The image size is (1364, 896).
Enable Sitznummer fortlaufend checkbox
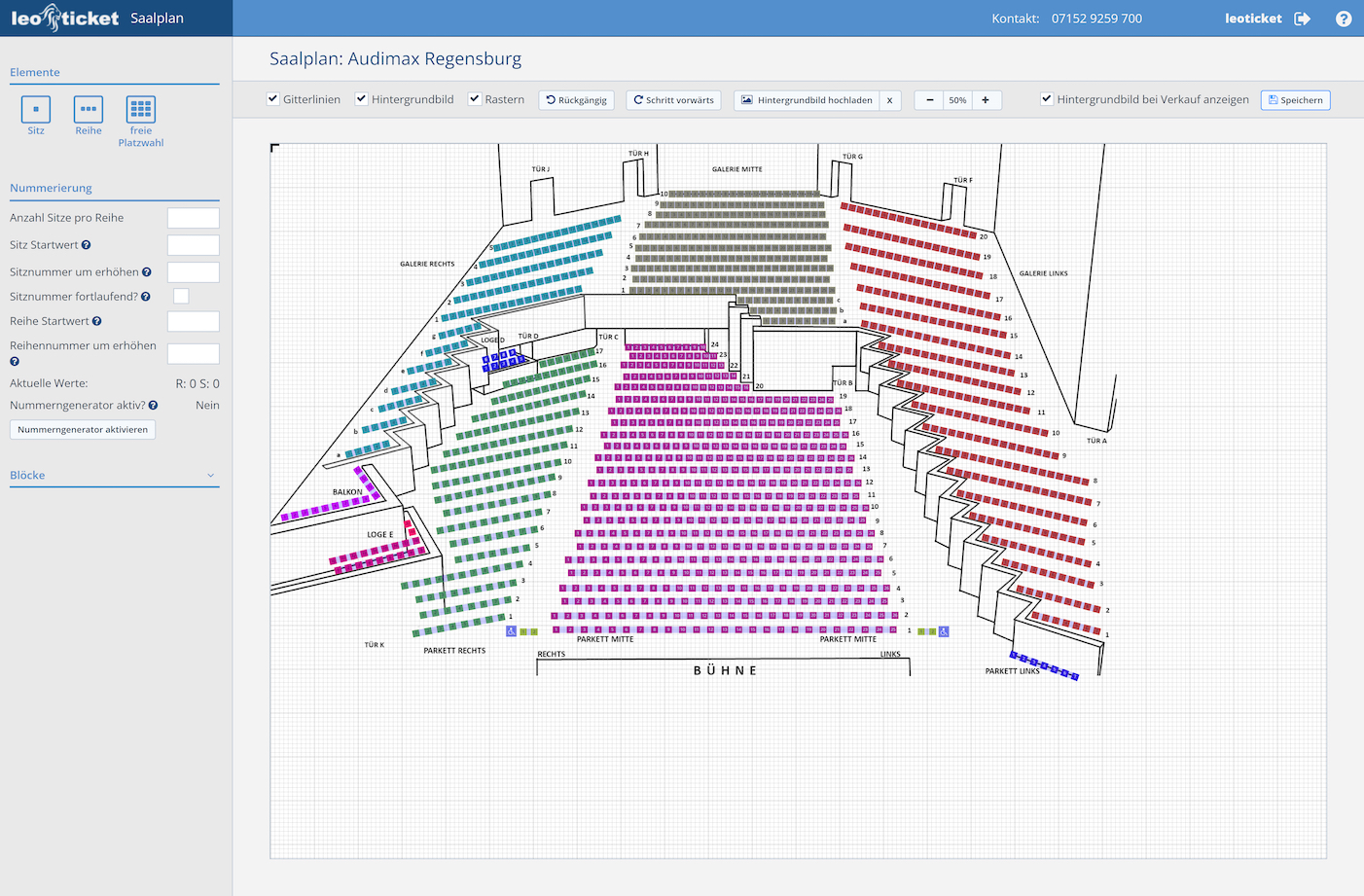(181, 296)
